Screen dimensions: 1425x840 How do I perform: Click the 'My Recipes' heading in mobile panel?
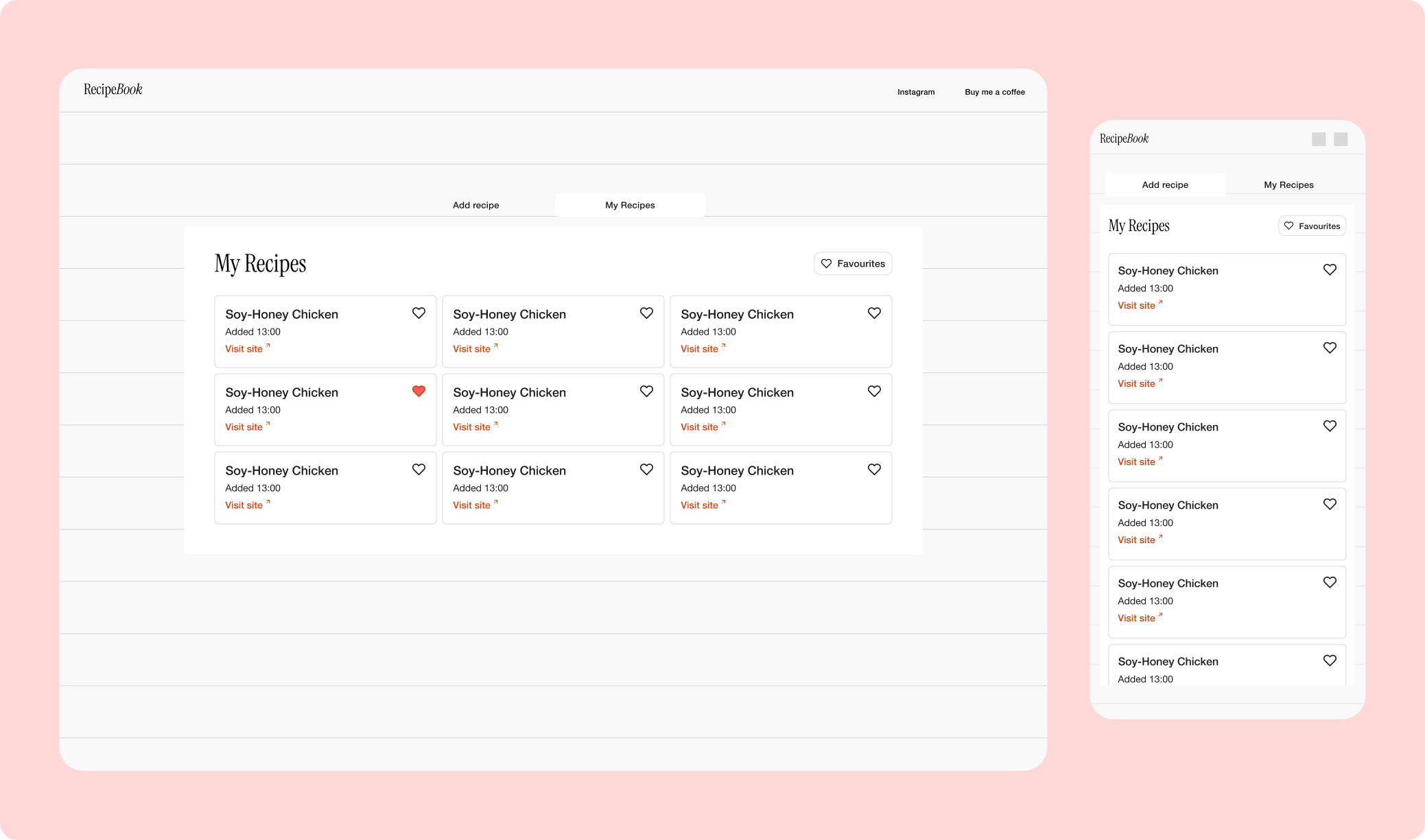[1139, 226]
